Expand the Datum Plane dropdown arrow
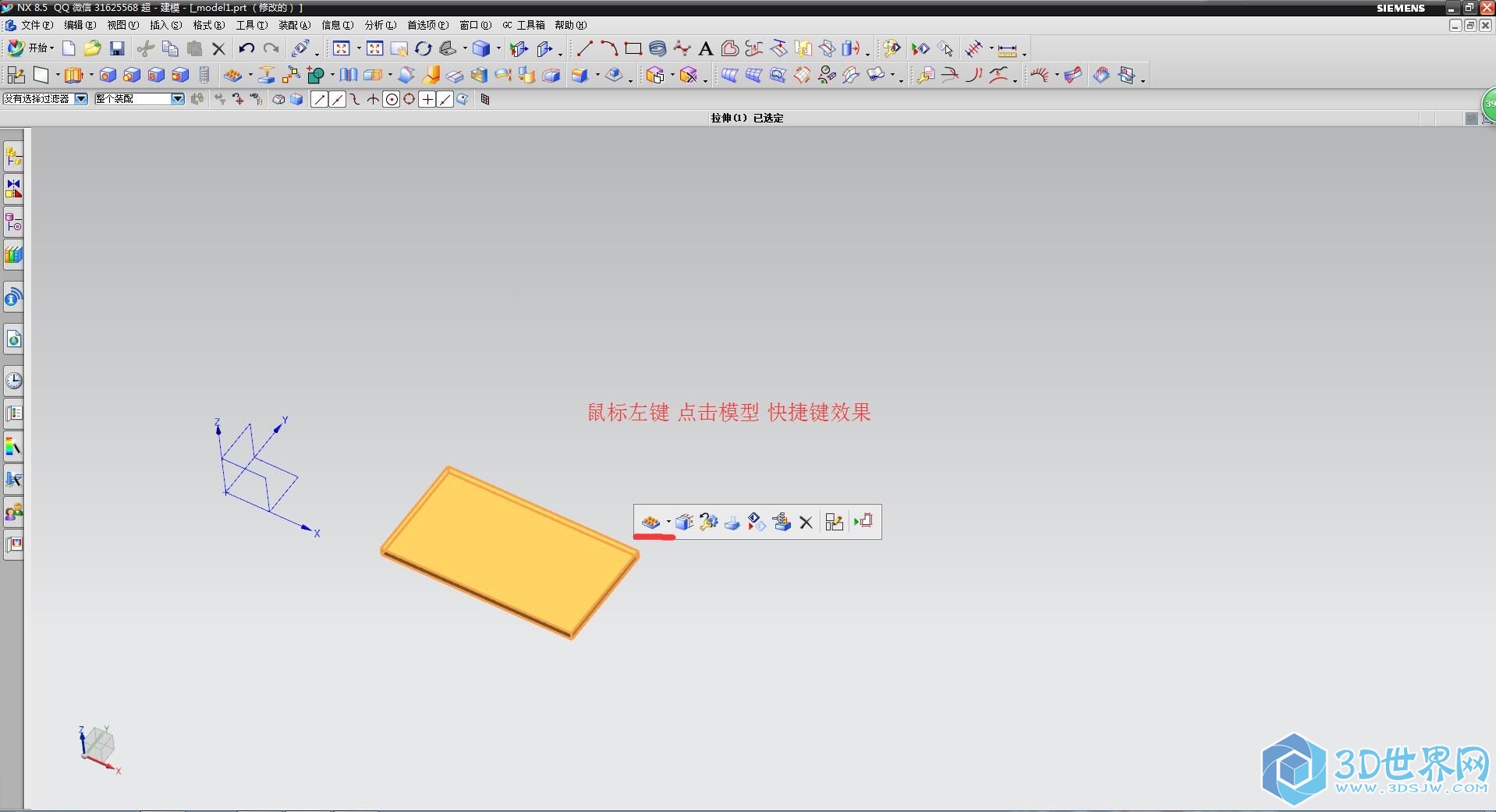 (x=58, y=75)
